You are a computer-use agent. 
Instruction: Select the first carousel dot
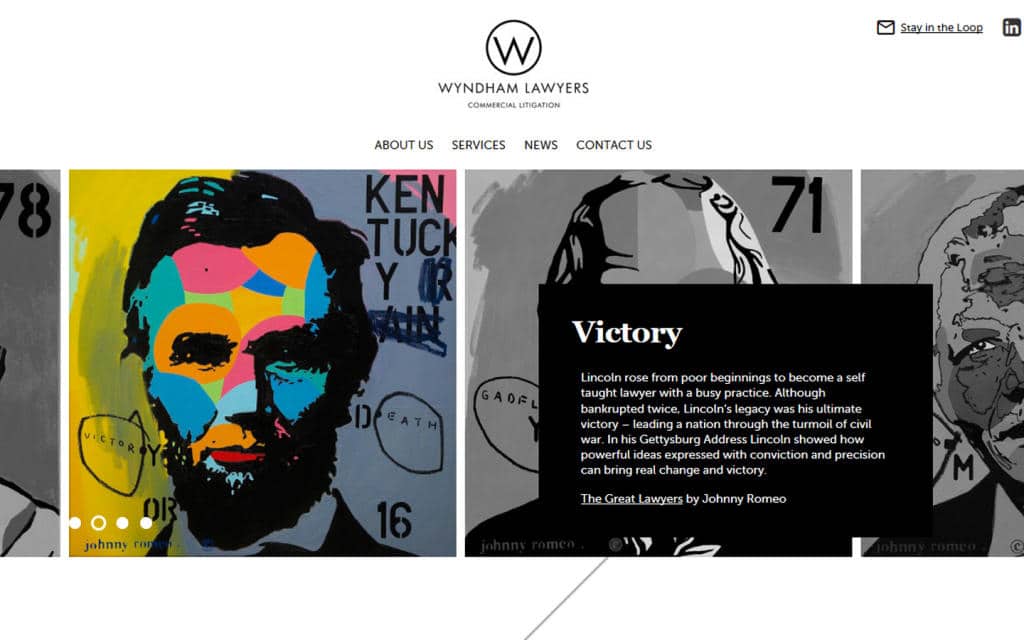[74, 523]
